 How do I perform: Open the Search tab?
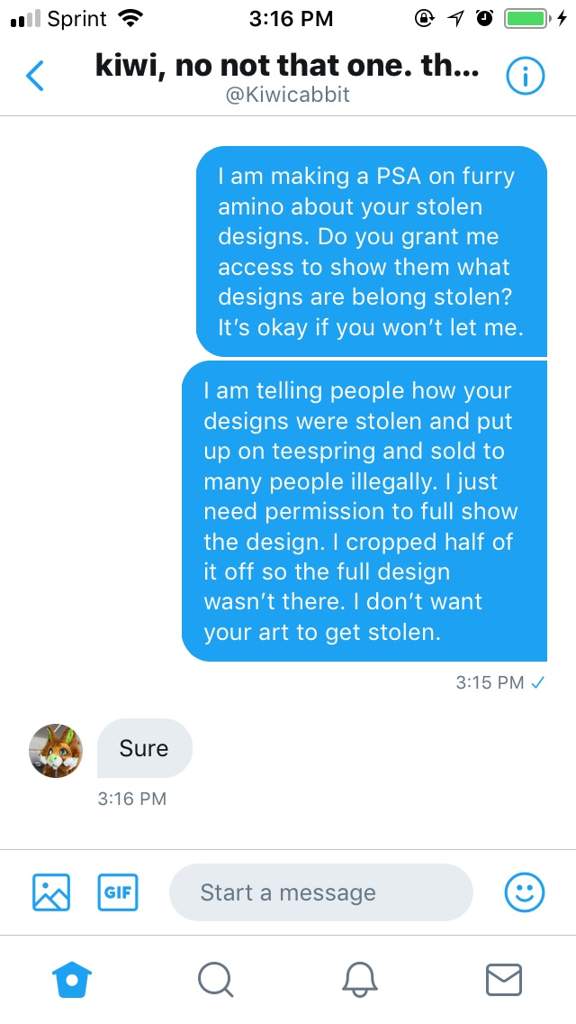pos(216,980)
